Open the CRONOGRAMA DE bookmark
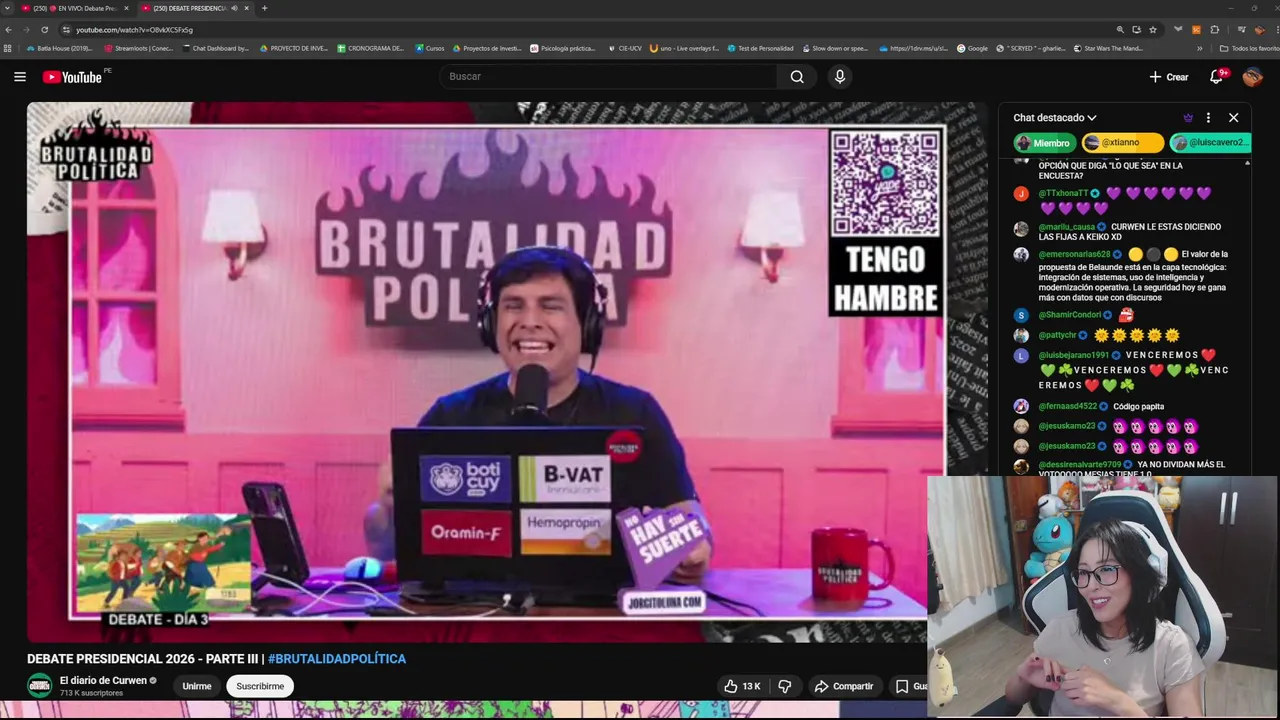Screen dimensions: 1280x720 (x=371, y=48)
